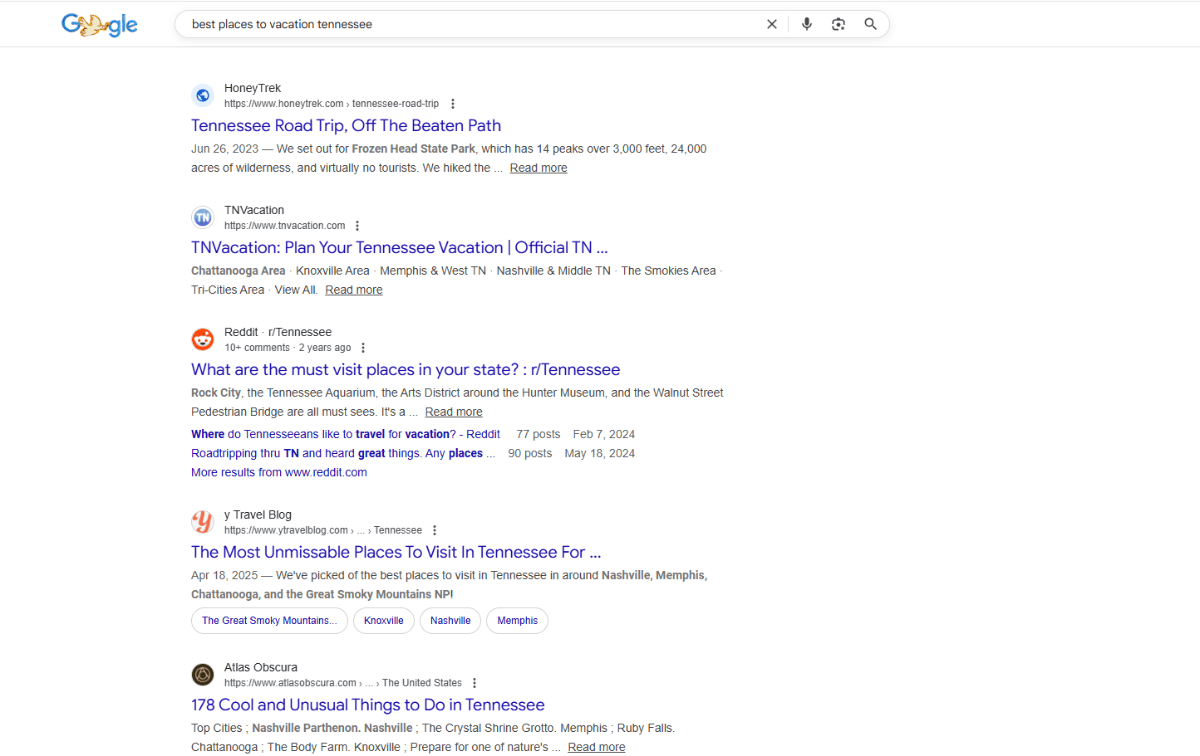Viewport: 1200px width, 756px height.
Task: Click the Reddit favicon
Action: pos(203,339)
